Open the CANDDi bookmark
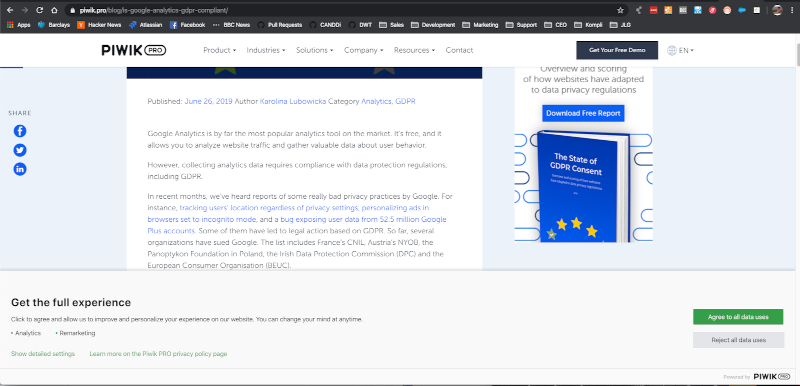800x386 pixels. click(x=326, y=24)
